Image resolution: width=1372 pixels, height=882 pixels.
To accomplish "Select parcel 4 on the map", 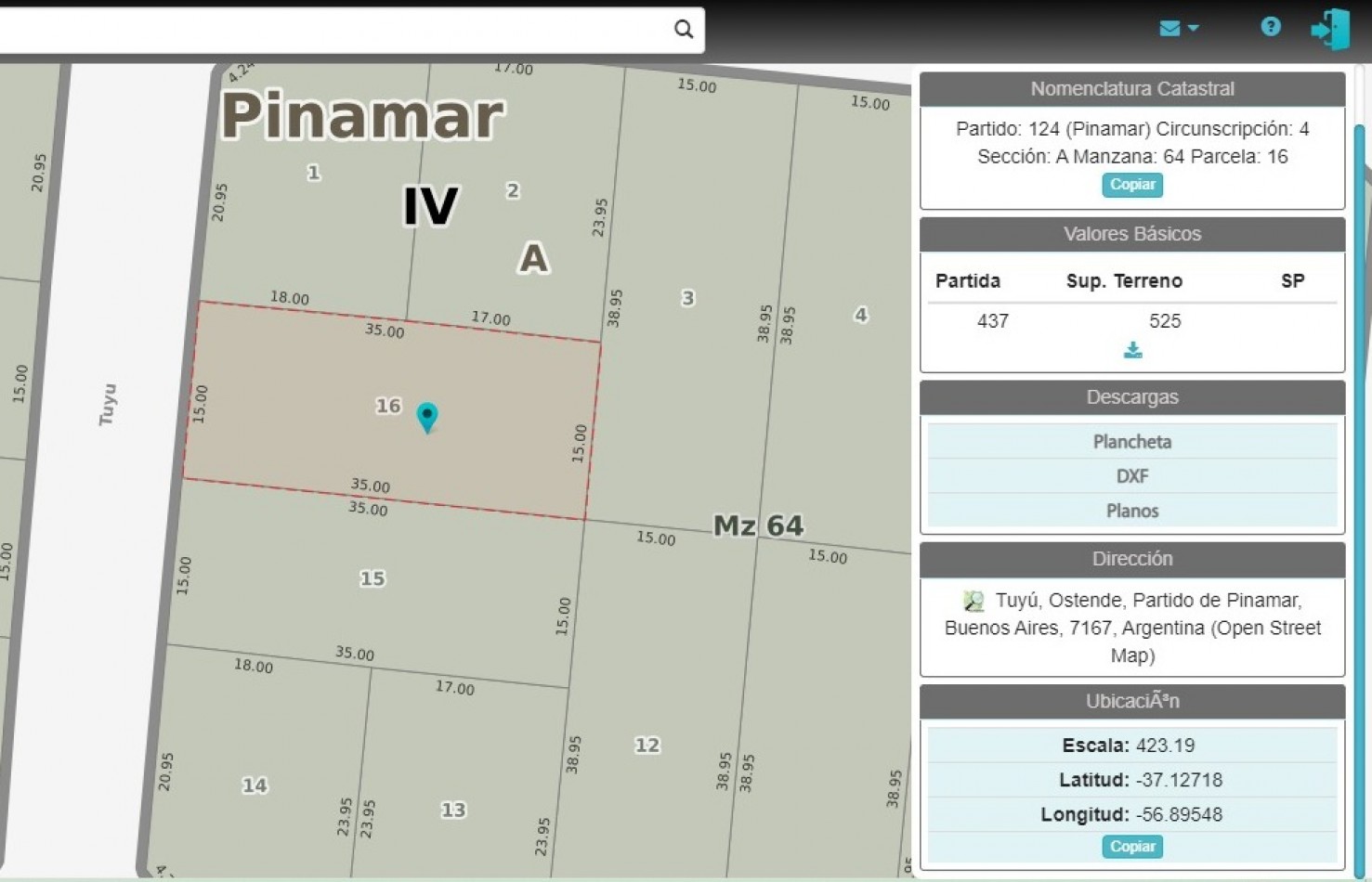I will pyautogui.click(x=861, y=315).
